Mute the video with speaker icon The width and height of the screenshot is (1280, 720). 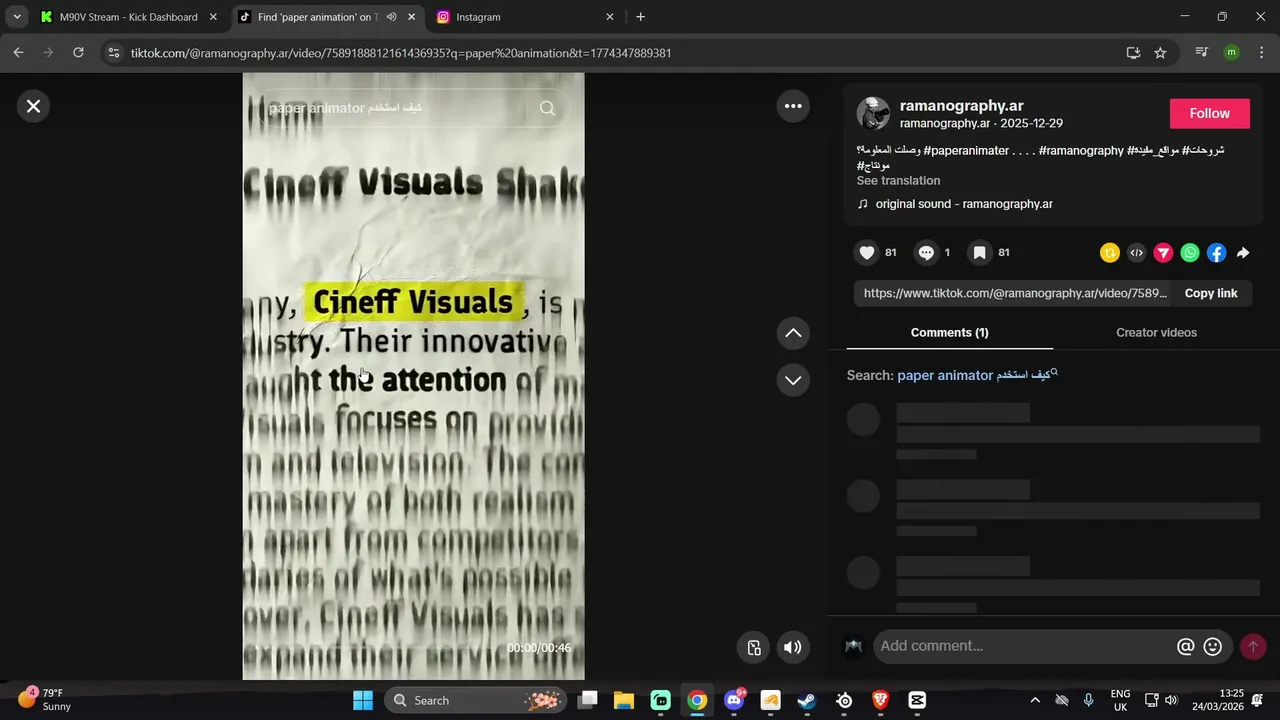[x=793, y=647]
